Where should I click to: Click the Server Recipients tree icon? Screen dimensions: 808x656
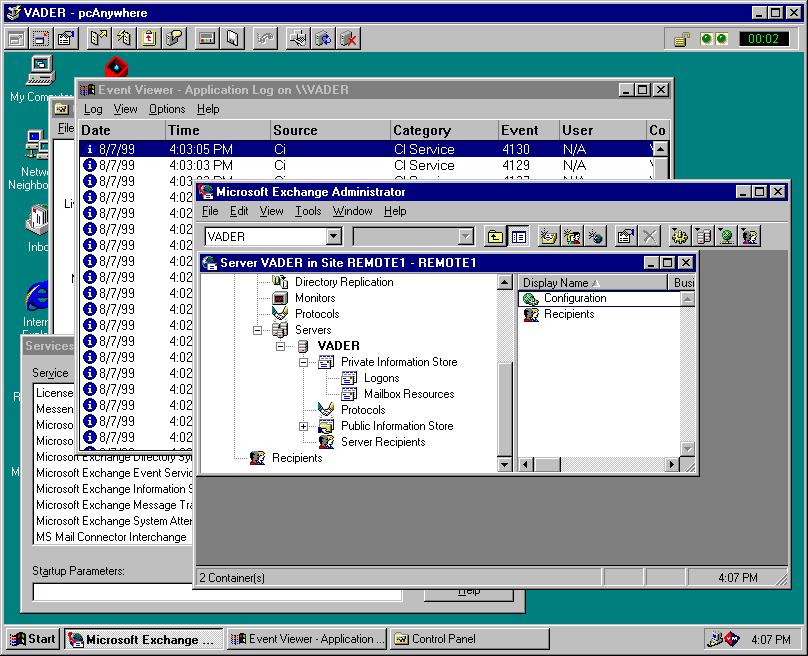click(326, 442)
